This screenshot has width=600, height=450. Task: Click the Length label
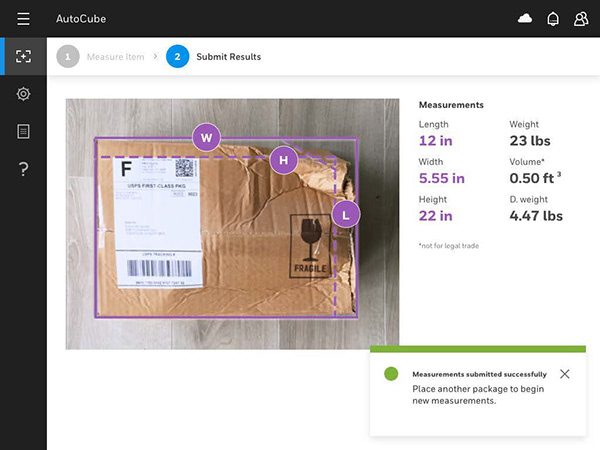coord(434,124)
